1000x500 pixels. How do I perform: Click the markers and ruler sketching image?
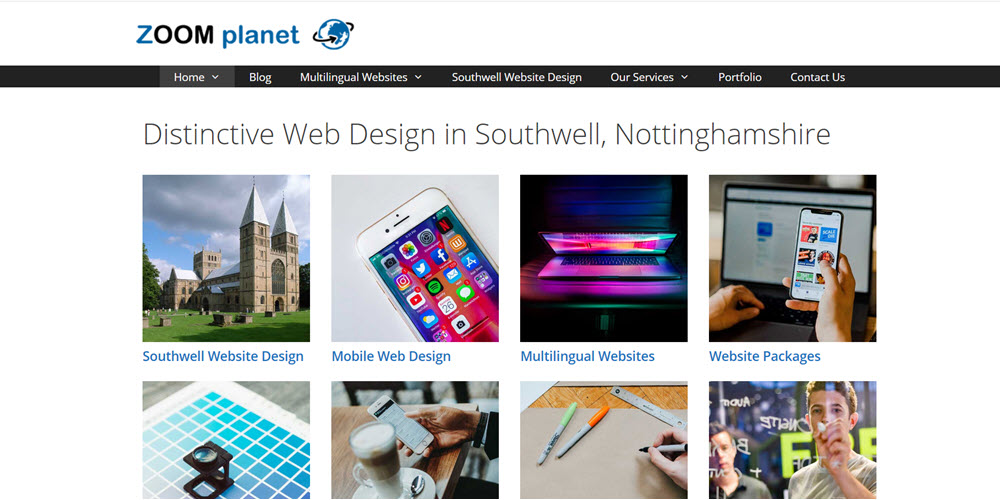[x=604, y=440]
